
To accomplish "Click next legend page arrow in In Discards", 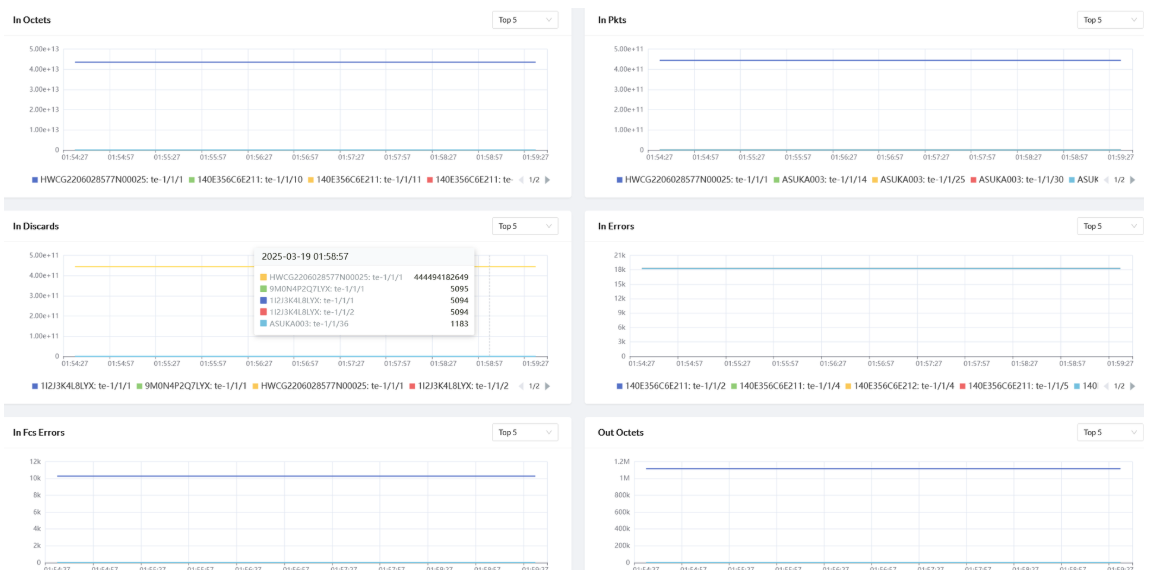I will click(547, 386).
